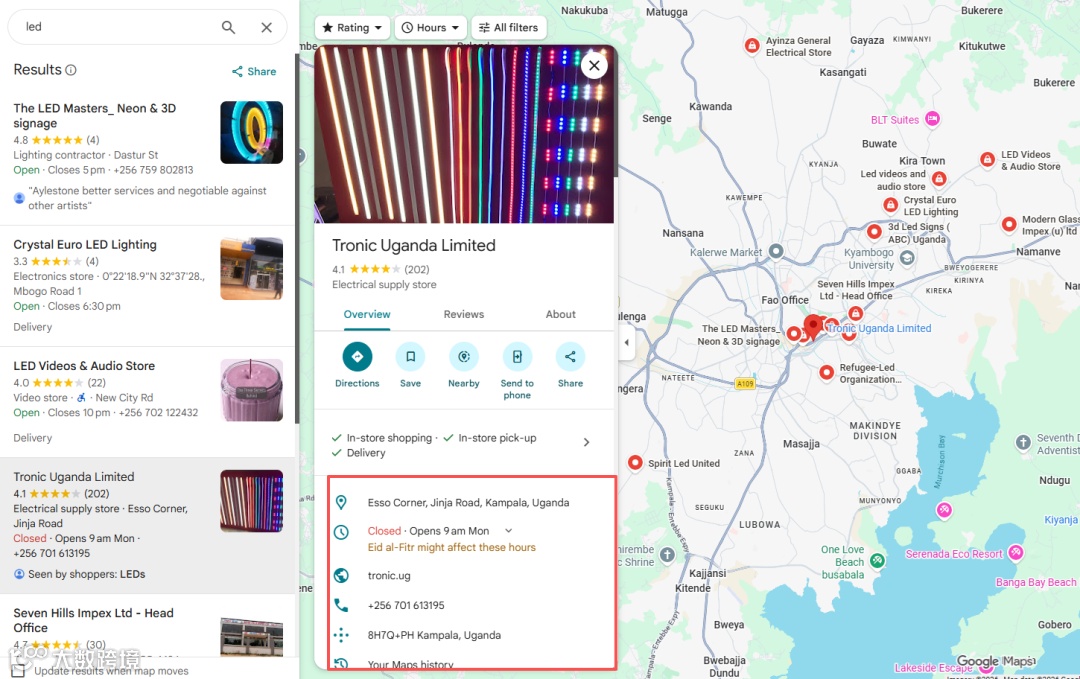1080x679 pixels.
Task: Click the clock hours icon
Action: [x=341, y=532]
